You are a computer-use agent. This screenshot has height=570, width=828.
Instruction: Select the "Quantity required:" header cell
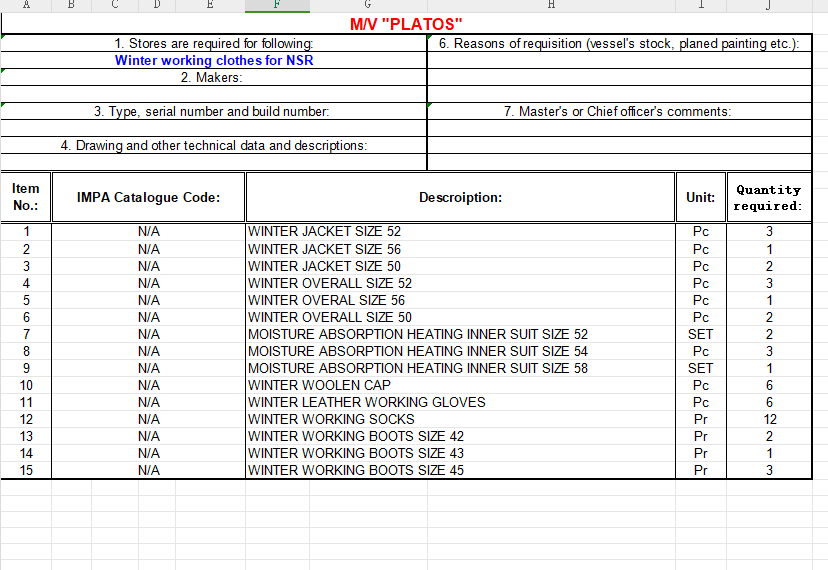tap(768, 198)
